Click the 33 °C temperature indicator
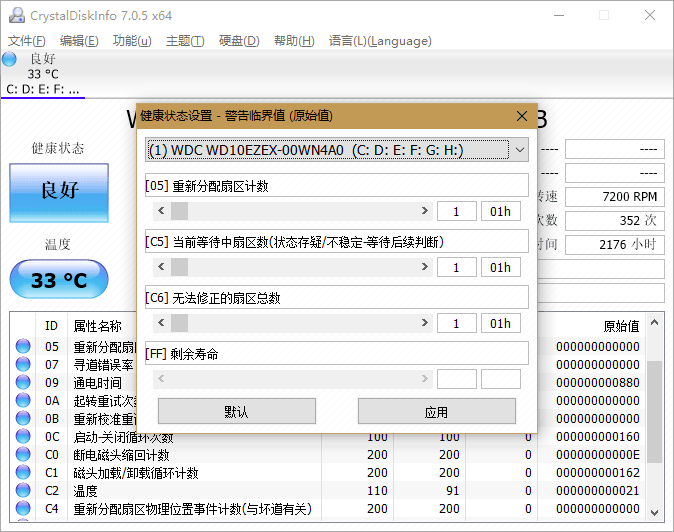Image resolution: width=674 pixels, height=532 pixels. [58, 280]
